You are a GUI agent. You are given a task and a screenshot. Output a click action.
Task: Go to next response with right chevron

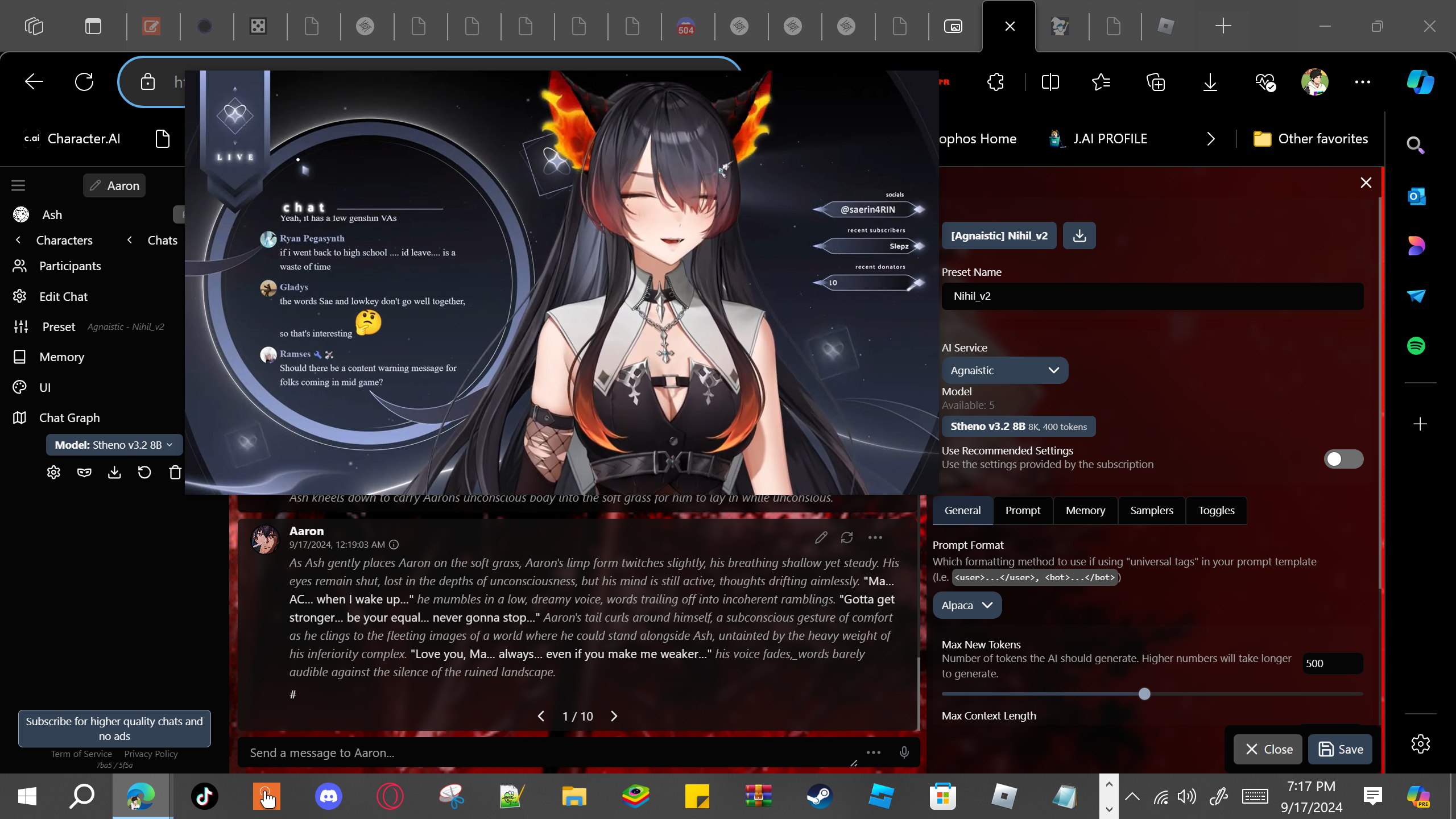(614, 716)
